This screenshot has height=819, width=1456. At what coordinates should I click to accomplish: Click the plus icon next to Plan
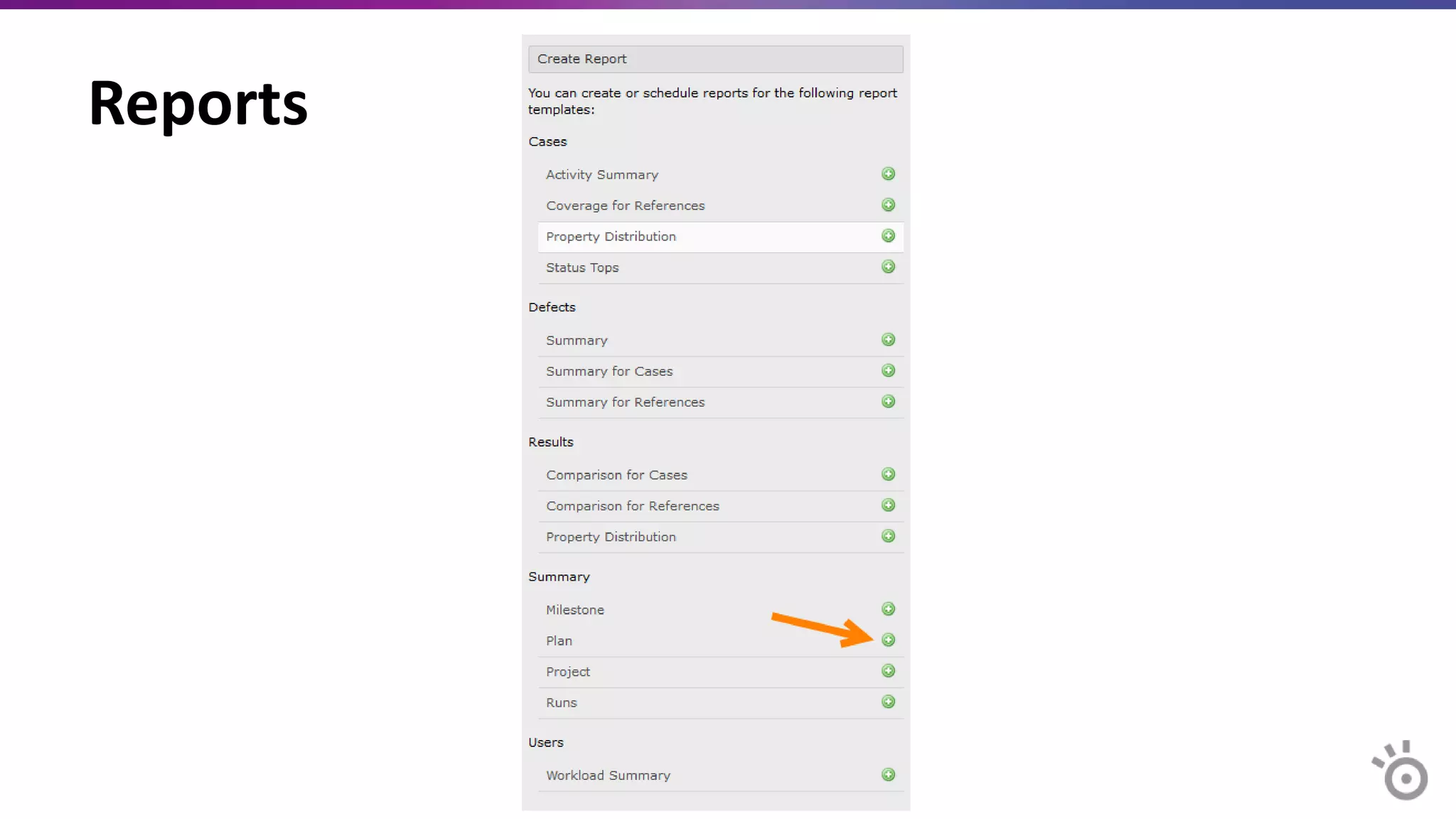(888, 641)
